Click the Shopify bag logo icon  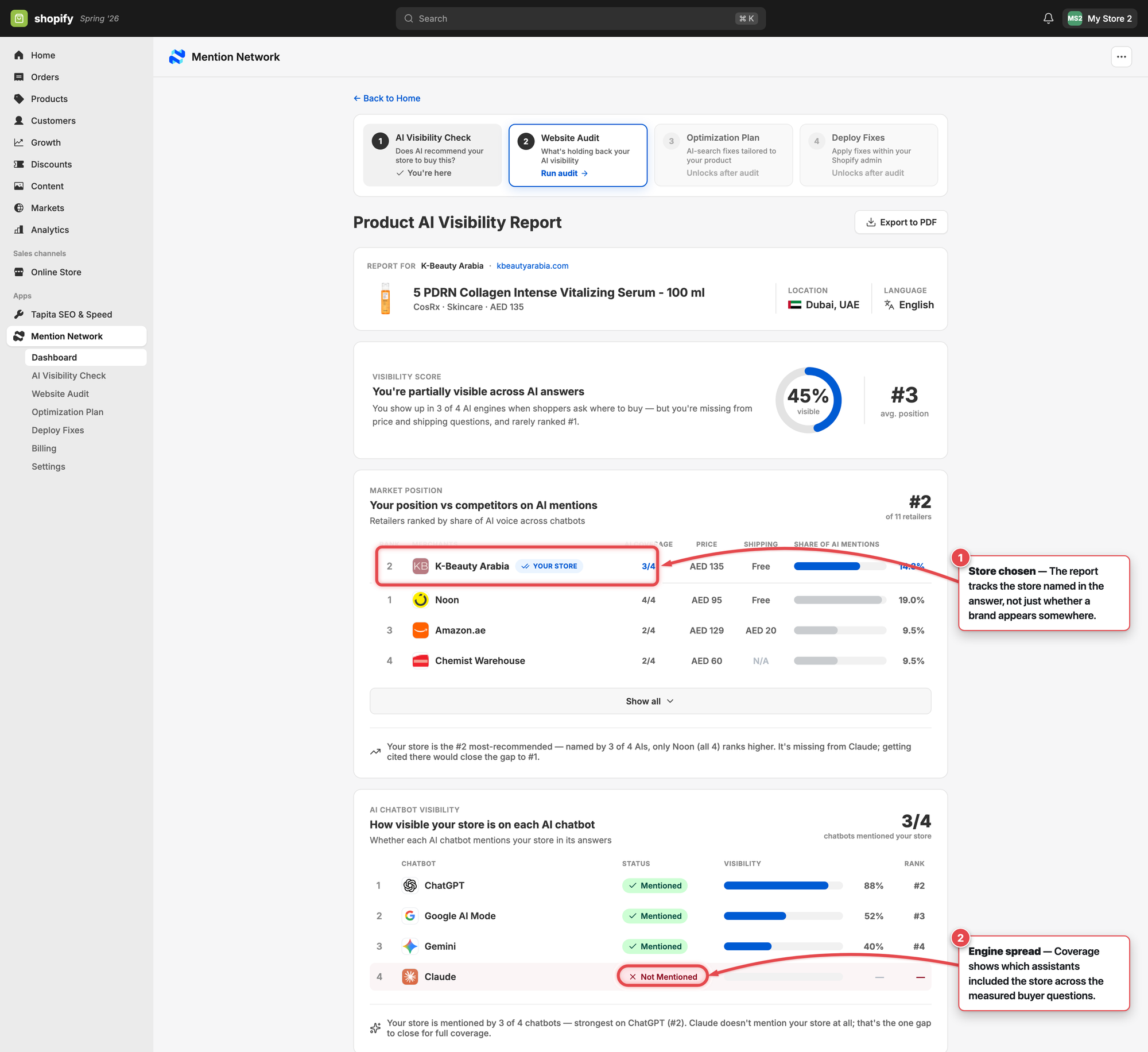pyautogui.click(x=19, y=18)
